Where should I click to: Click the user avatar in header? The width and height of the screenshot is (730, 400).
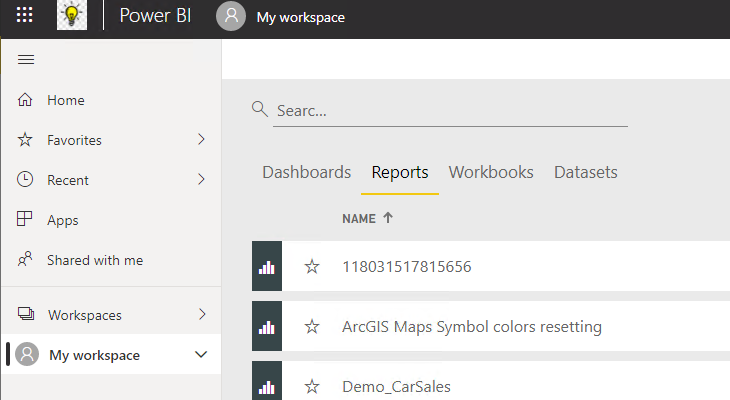[x=231, y=16]
